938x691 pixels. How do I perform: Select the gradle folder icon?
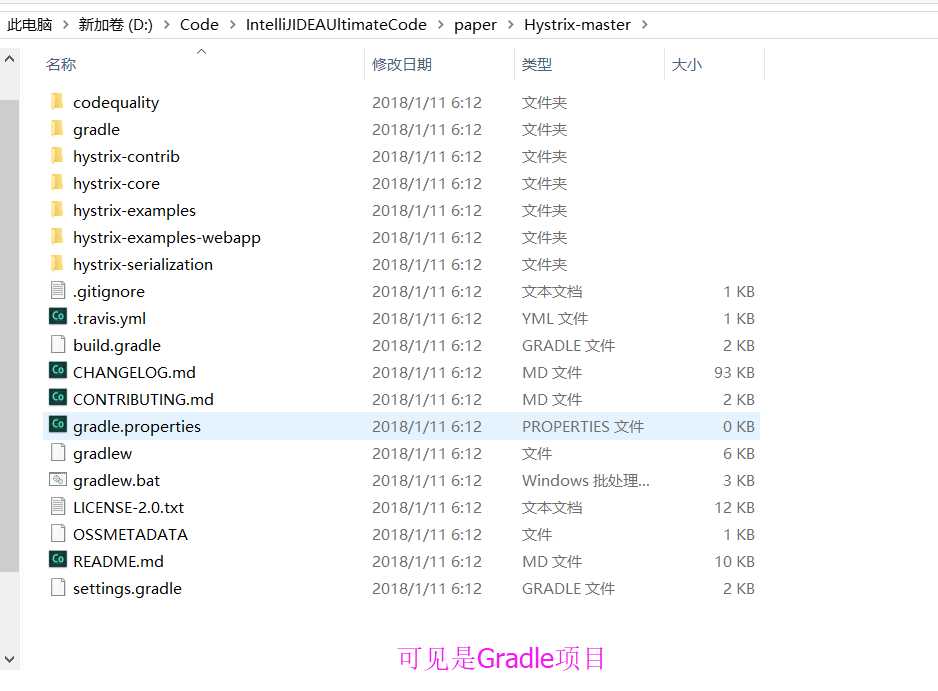(x=57, y=129)
